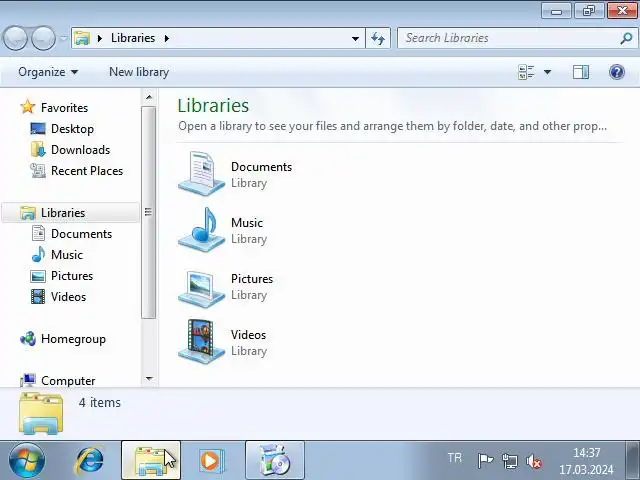Click the Favorites star icon in sidebar

[x=28, y=107]
